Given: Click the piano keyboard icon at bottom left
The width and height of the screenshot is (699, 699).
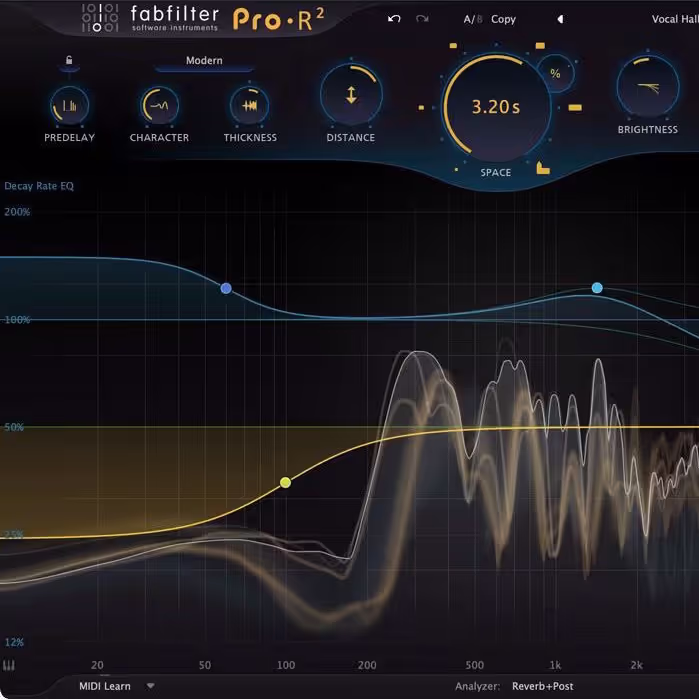Looking at the screenshot, I should pos(11,665).
